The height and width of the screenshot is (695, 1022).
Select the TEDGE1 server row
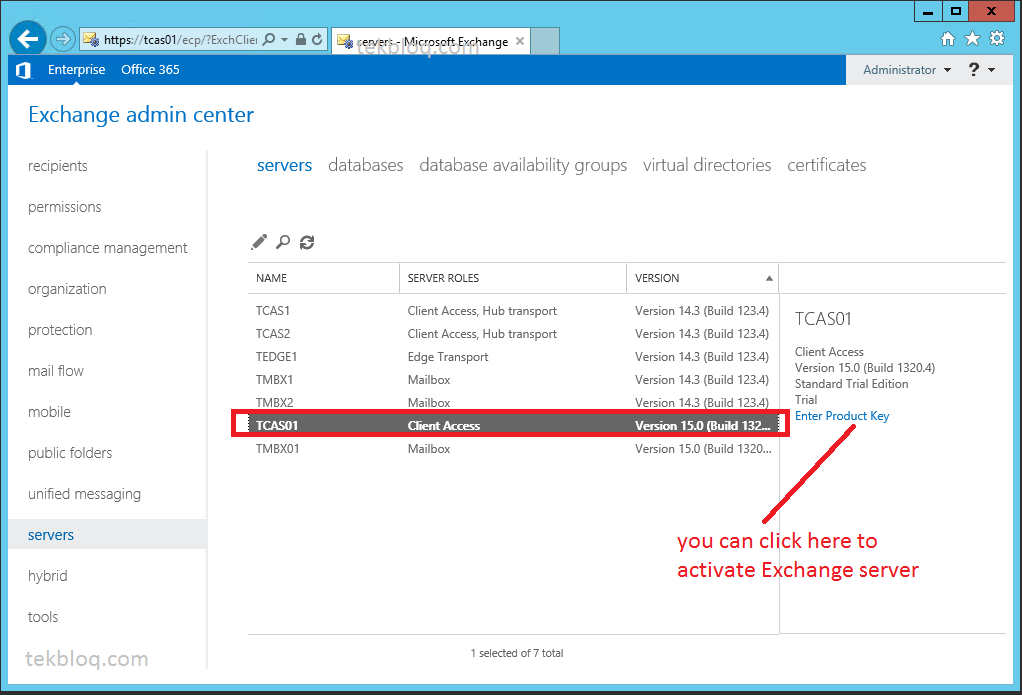point(513,357)
